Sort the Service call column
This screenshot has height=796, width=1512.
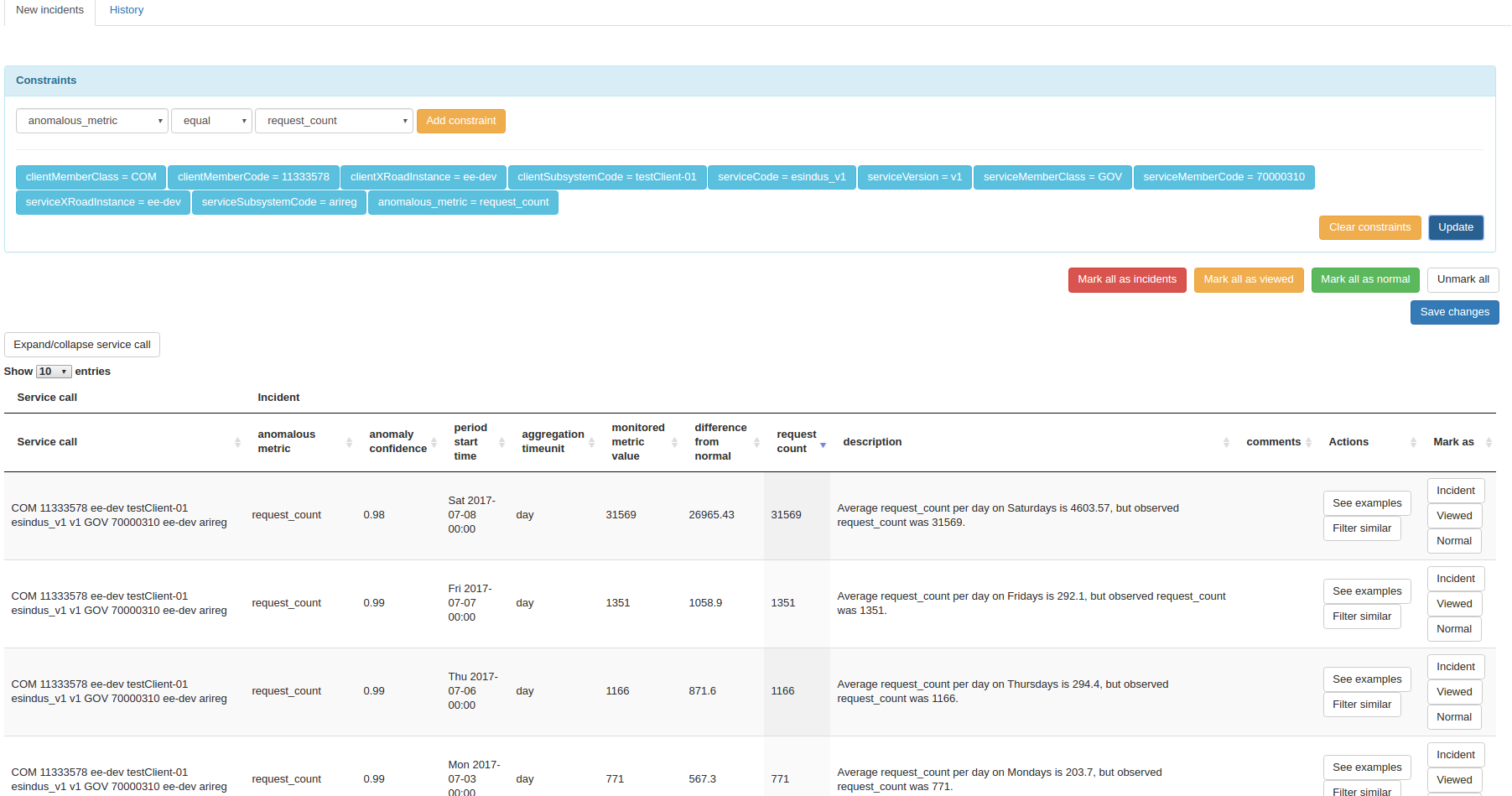click(x=236, y=442)
